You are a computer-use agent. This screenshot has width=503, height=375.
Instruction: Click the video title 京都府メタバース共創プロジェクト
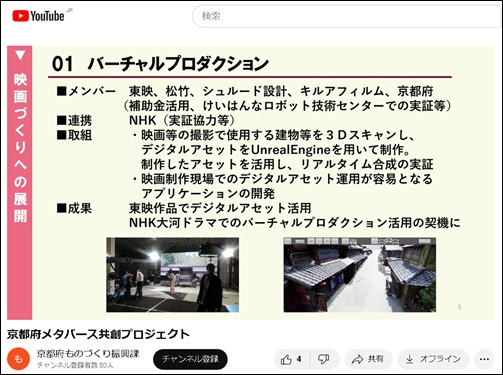pos(98,334)
